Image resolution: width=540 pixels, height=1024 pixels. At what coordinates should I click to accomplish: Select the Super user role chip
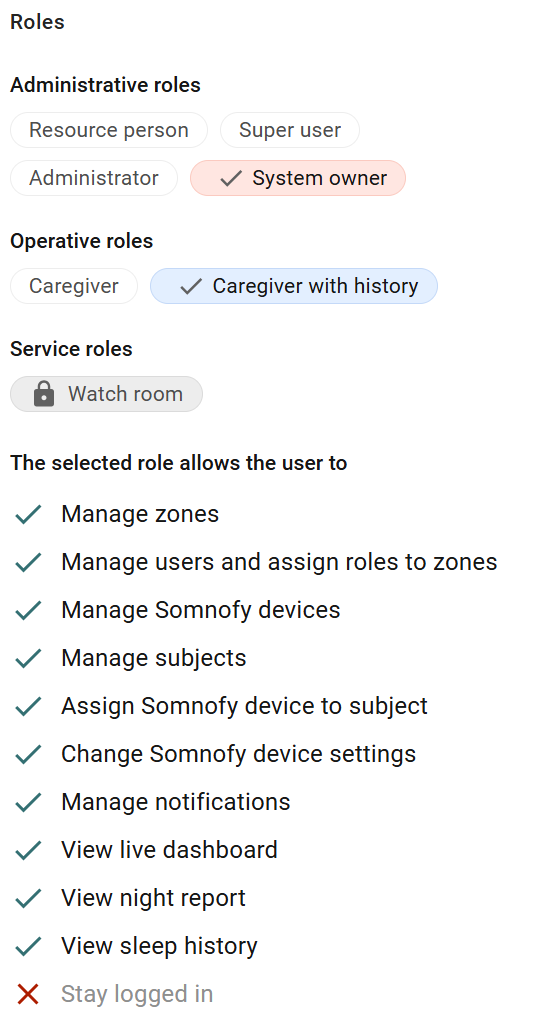coord(290,130)
